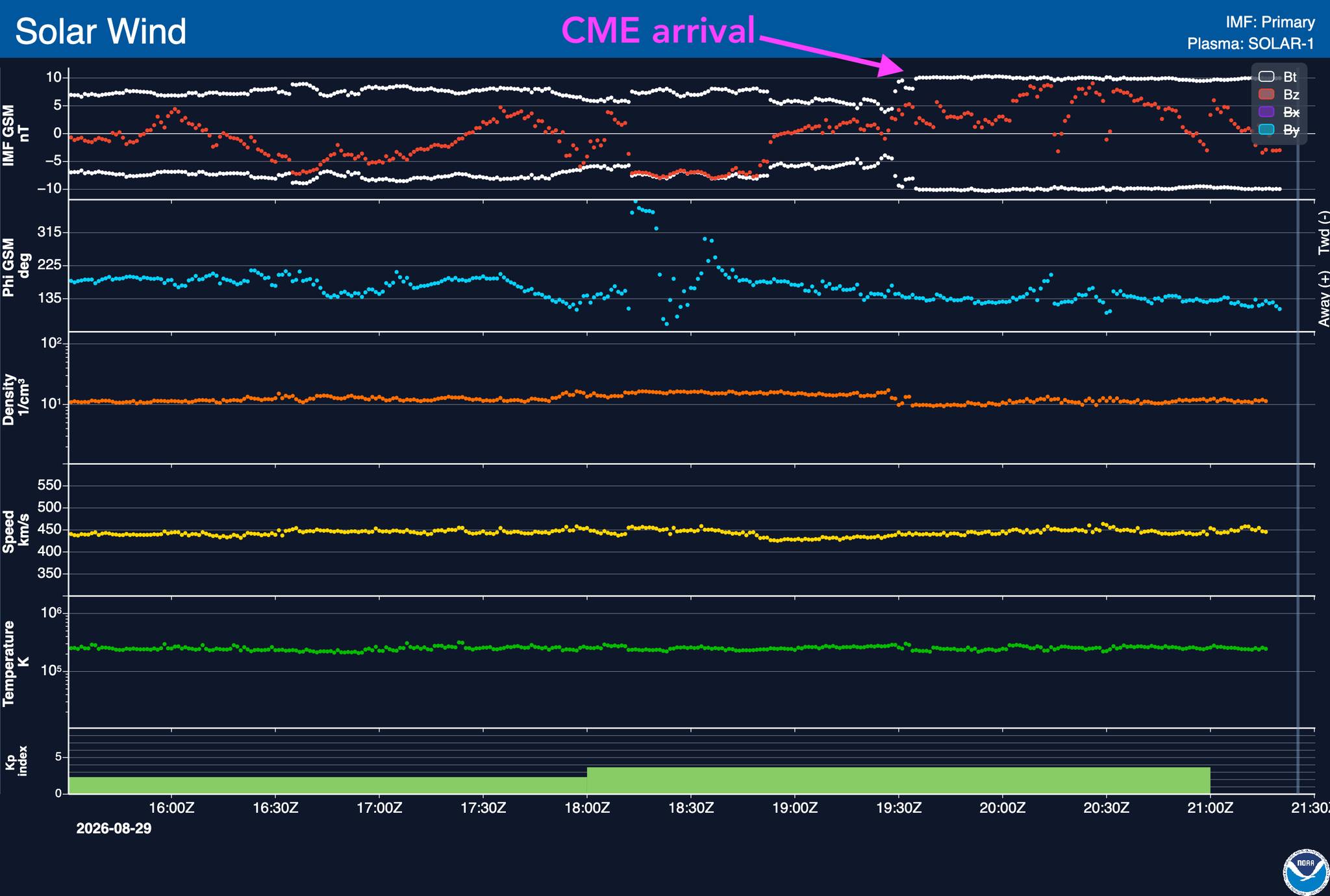Click the 'Temperature K' axis title
This screenshot has width=1330, height=896.
16,664
